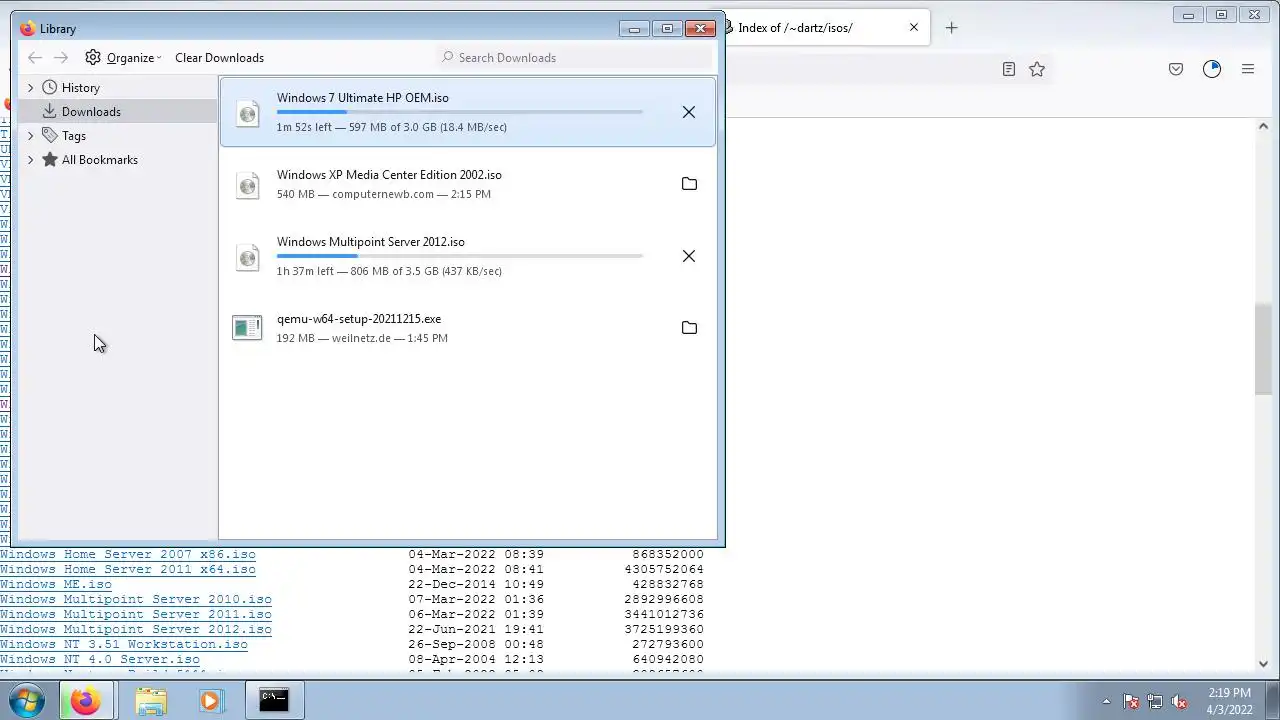Open Windows Home Server 2007 x86.iso link

point(128,554)
